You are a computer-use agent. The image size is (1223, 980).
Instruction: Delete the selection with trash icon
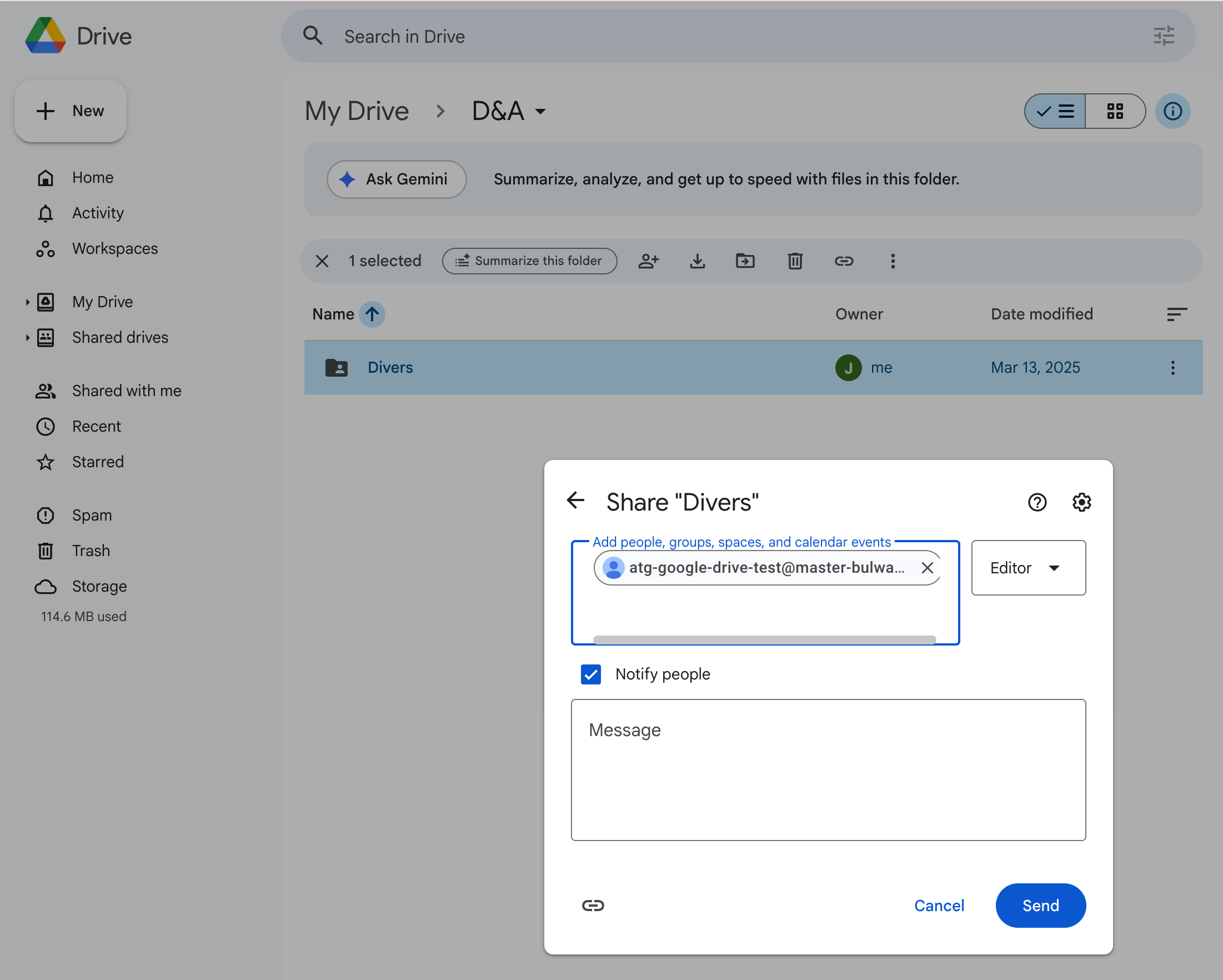(794, 261)
